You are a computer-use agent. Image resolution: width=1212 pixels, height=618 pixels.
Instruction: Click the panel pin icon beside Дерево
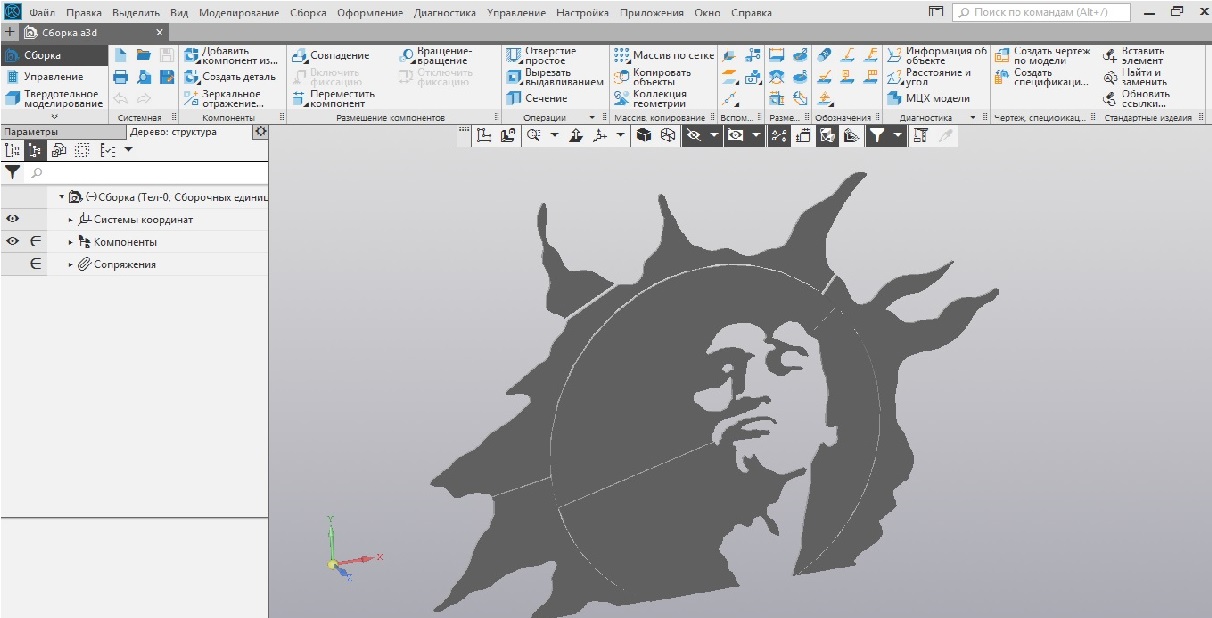point(260,132)
